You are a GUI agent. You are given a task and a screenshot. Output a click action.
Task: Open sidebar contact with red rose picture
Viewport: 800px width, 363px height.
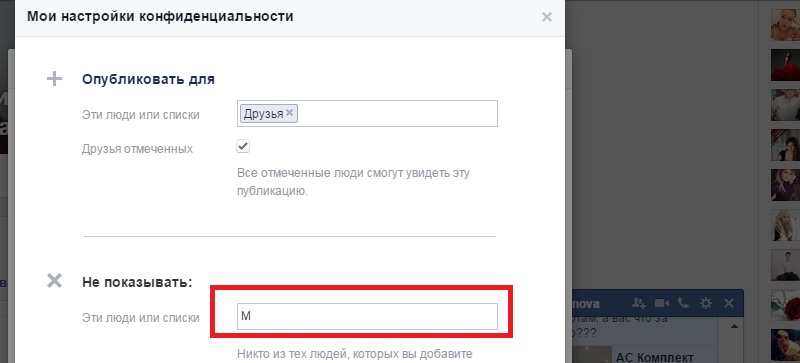(785, 304)
